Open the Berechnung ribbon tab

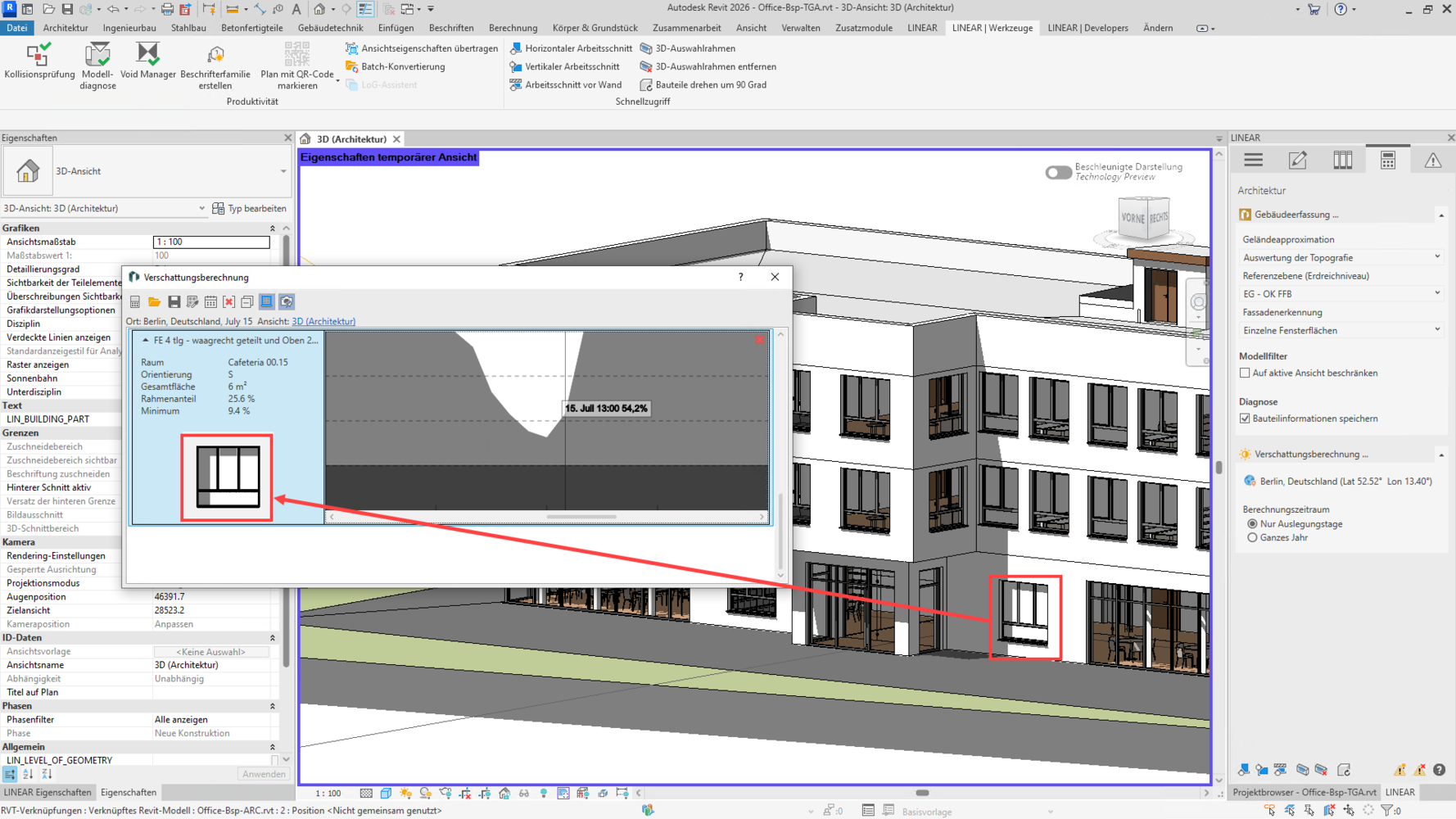513,28
